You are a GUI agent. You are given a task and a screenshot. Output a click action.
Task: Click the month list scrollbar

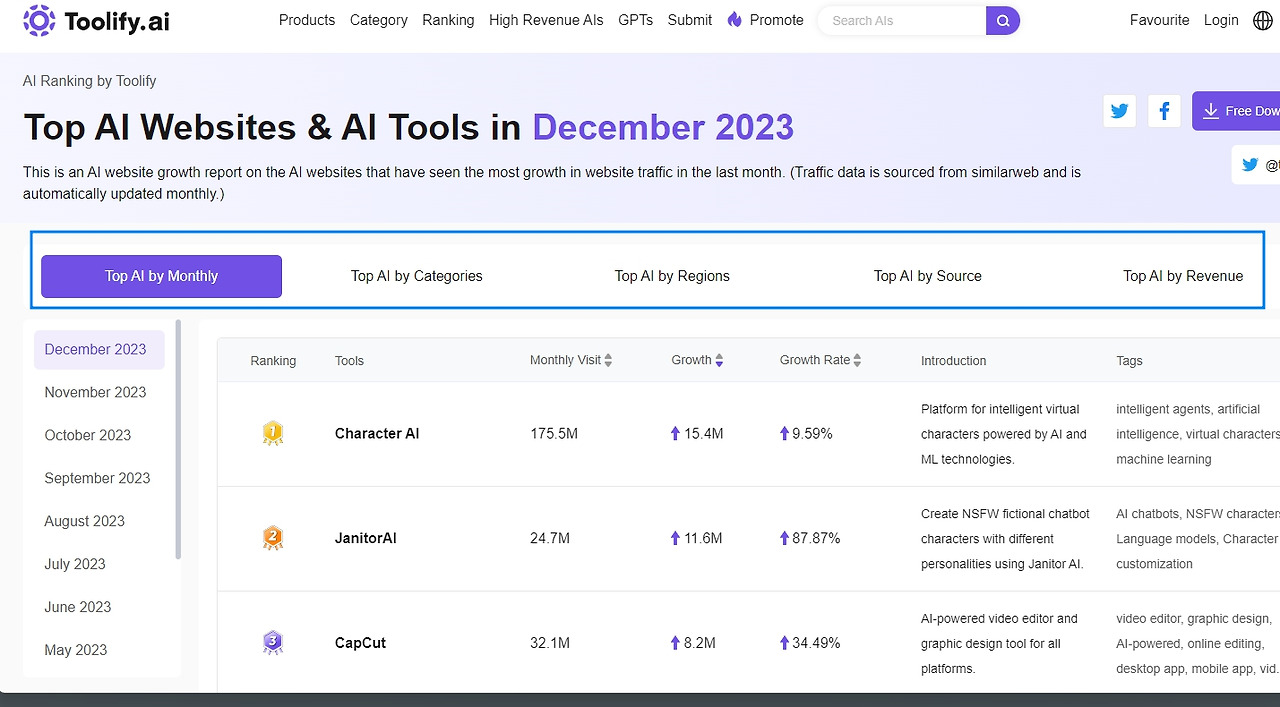[178, 439]
